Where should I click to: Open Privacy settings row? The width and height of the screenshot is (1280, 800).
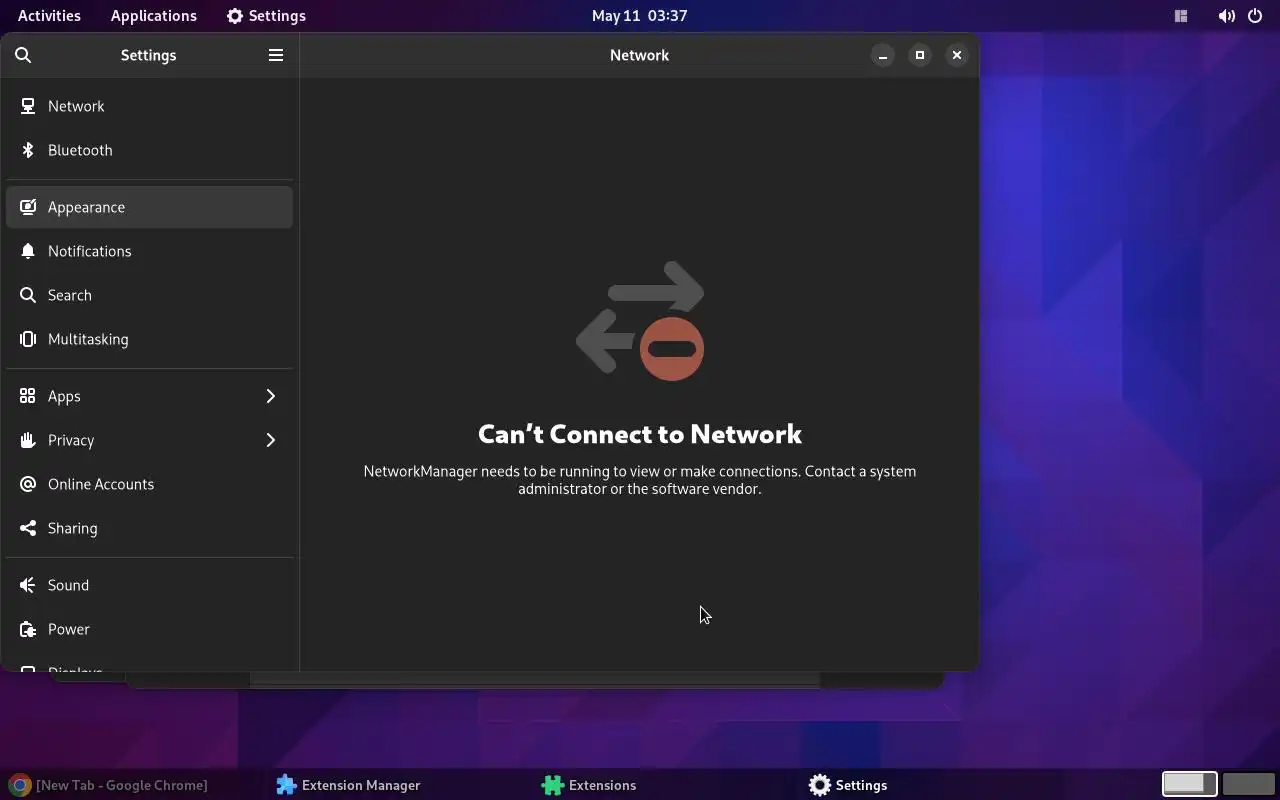(x=149, y=440)
